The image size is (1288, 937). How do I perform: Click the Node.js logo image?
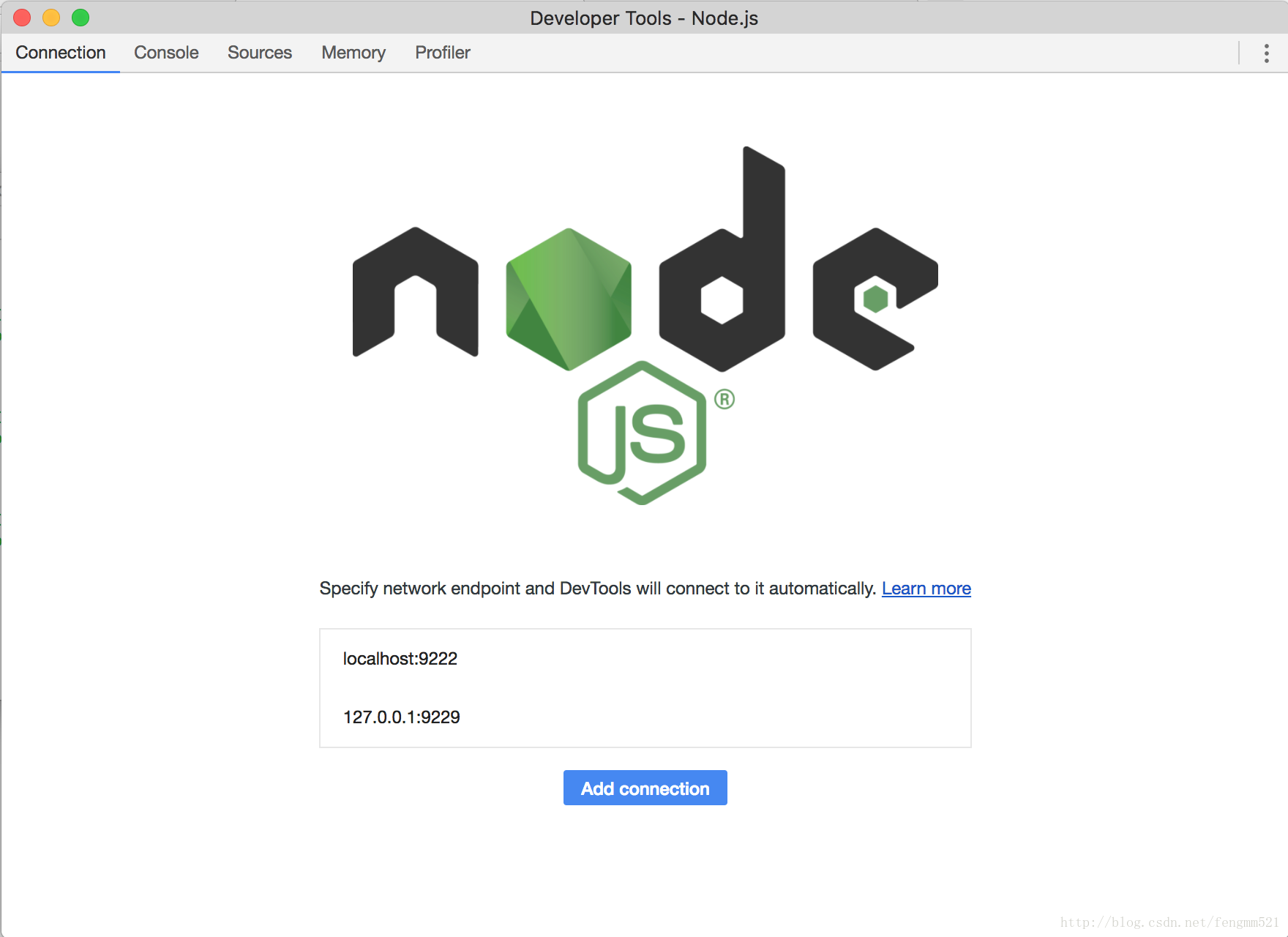645,326
